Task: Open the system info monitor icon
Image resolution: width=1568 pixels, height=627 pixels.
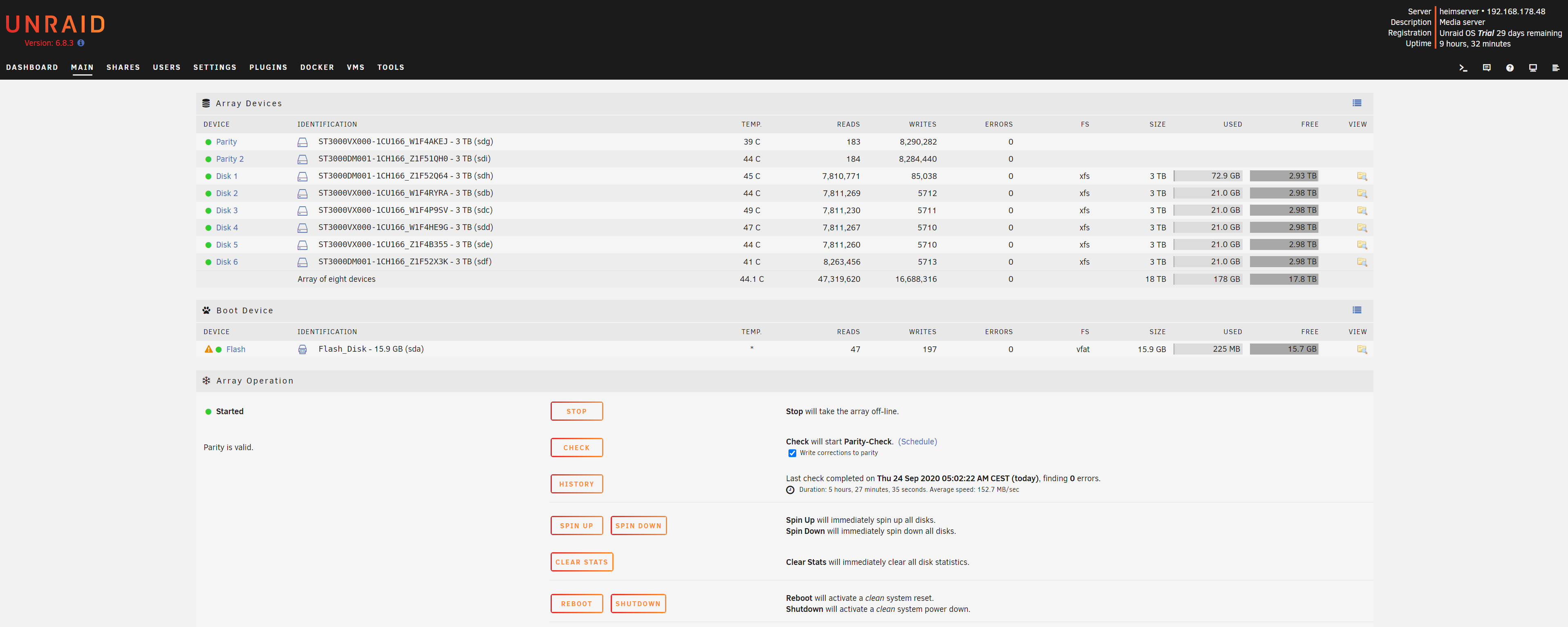Action: point(1533,68)
